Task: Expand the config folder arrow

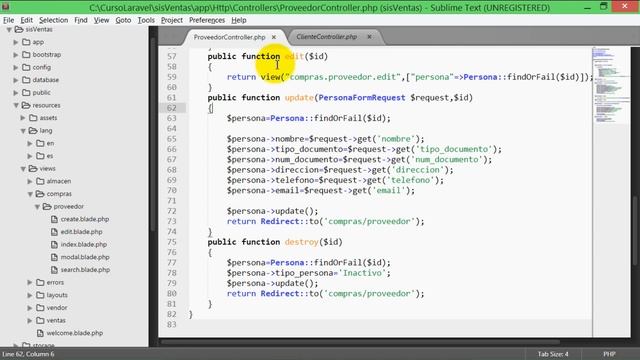Action: (16, 67)
